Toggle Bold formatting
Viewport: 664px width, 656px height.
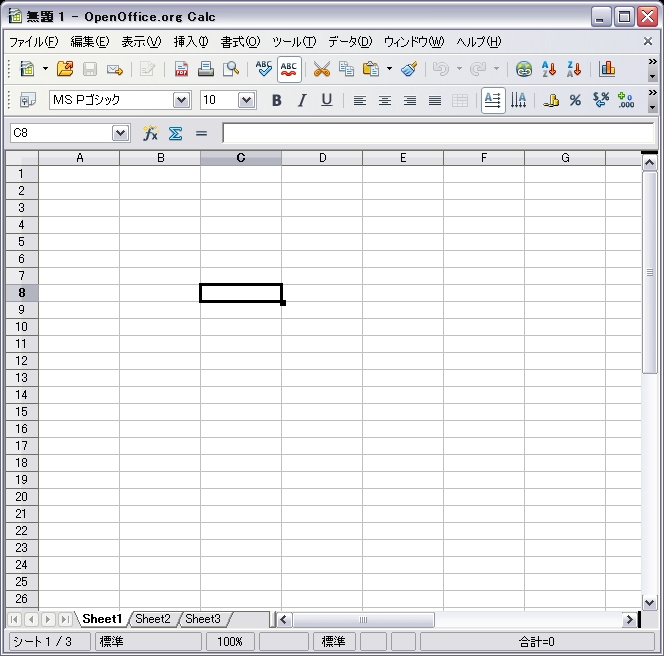click(x=277, y=100)
